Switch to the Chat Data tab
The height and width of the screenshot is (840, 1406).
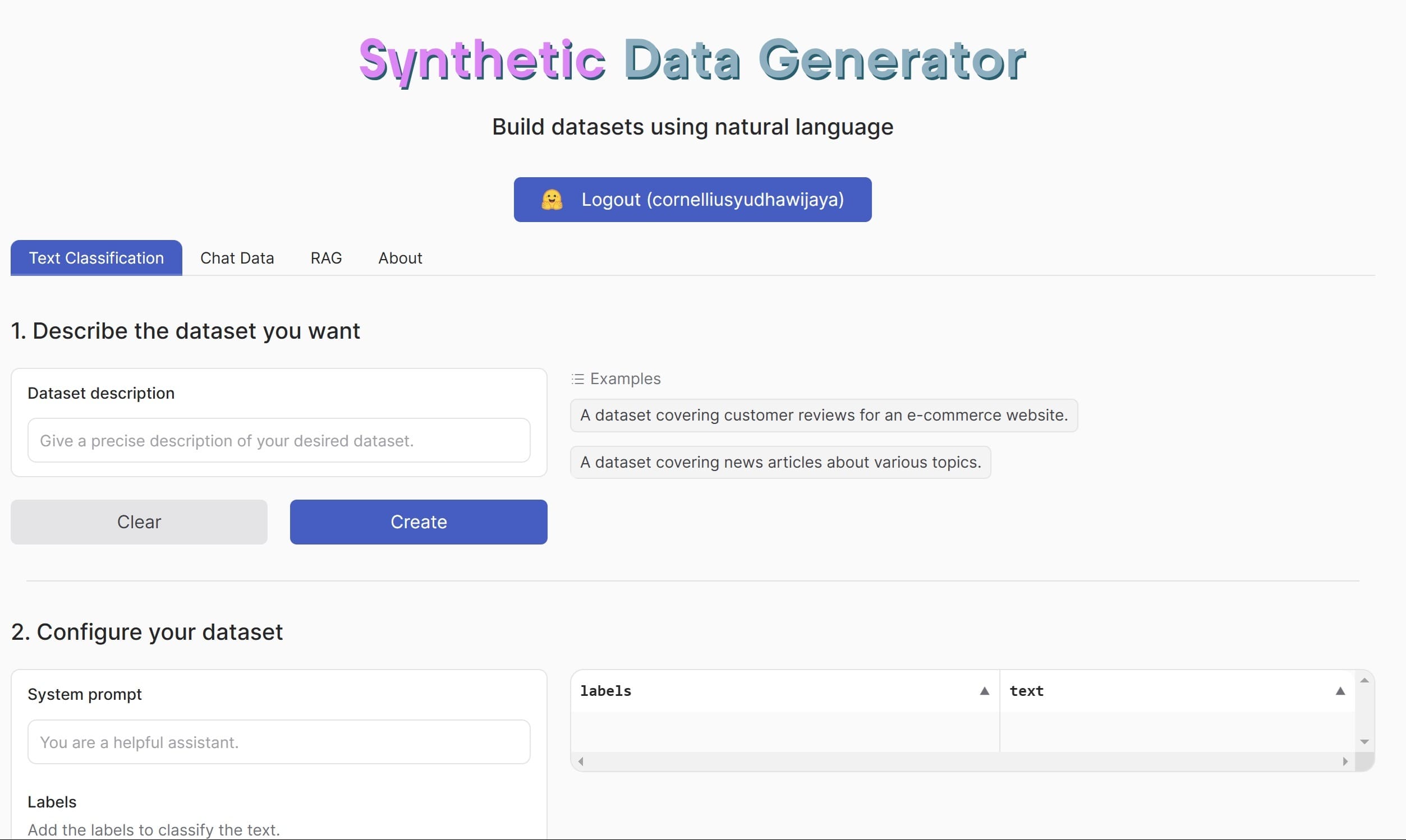[x=237, y=257]
